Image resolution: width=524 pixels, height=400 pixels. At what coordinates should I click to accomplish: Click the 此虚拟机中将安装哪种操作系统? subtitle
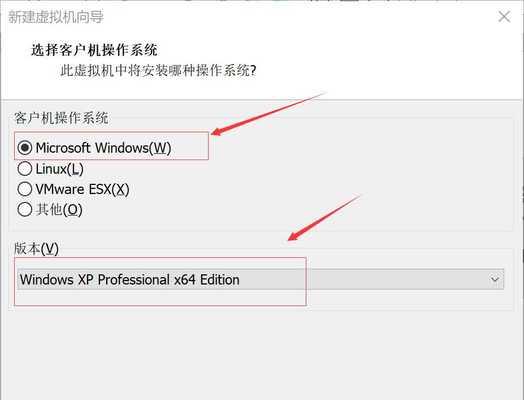(158, 71)
